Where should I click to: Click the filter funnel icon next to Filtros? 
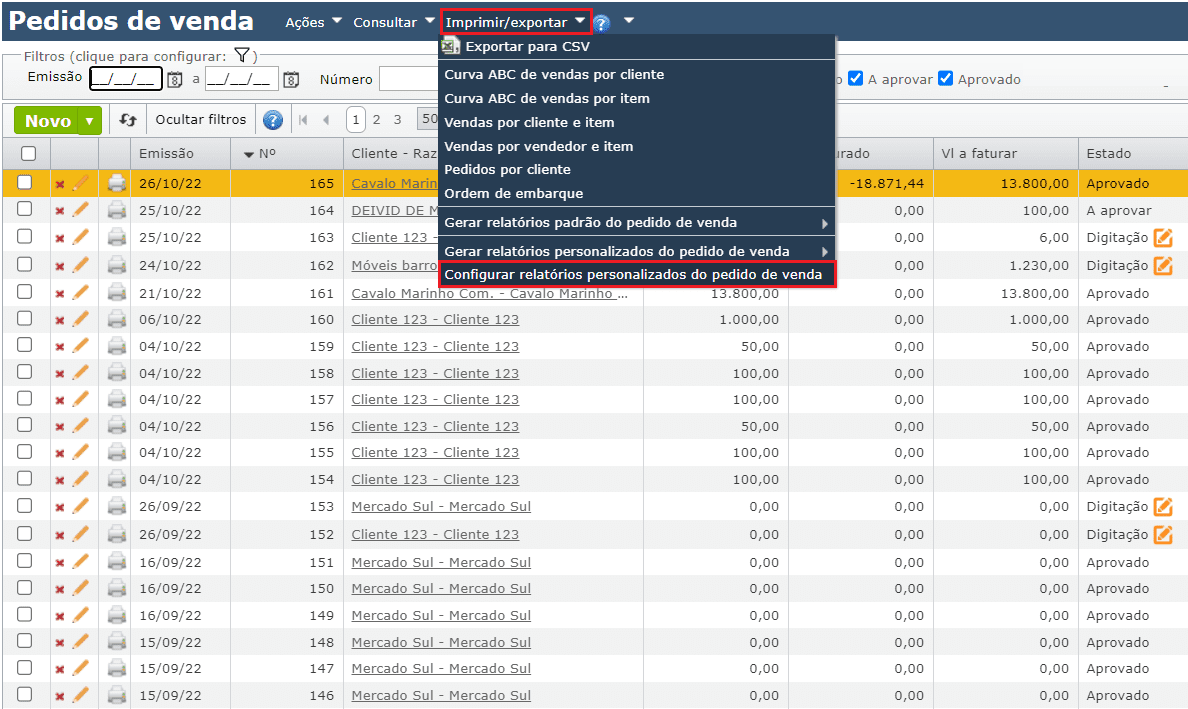(240, 55)
